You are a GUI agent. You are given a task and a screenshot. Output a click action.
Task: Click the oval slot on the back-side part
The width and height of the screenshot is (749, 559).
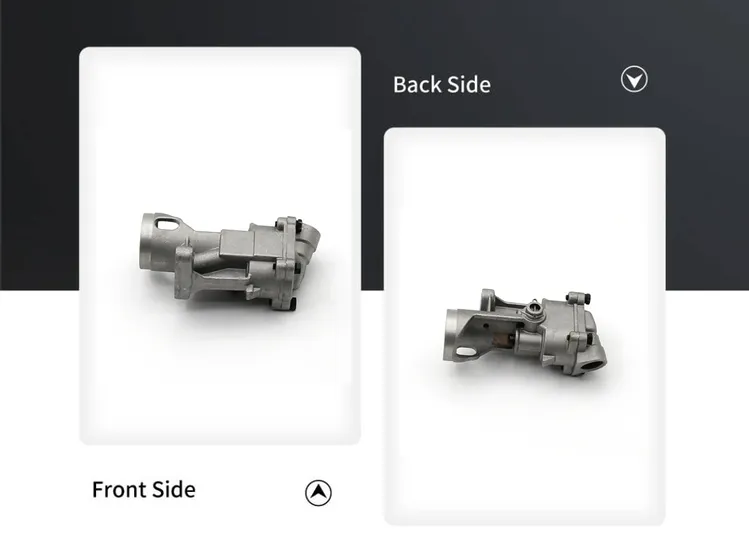pos(465,352)
